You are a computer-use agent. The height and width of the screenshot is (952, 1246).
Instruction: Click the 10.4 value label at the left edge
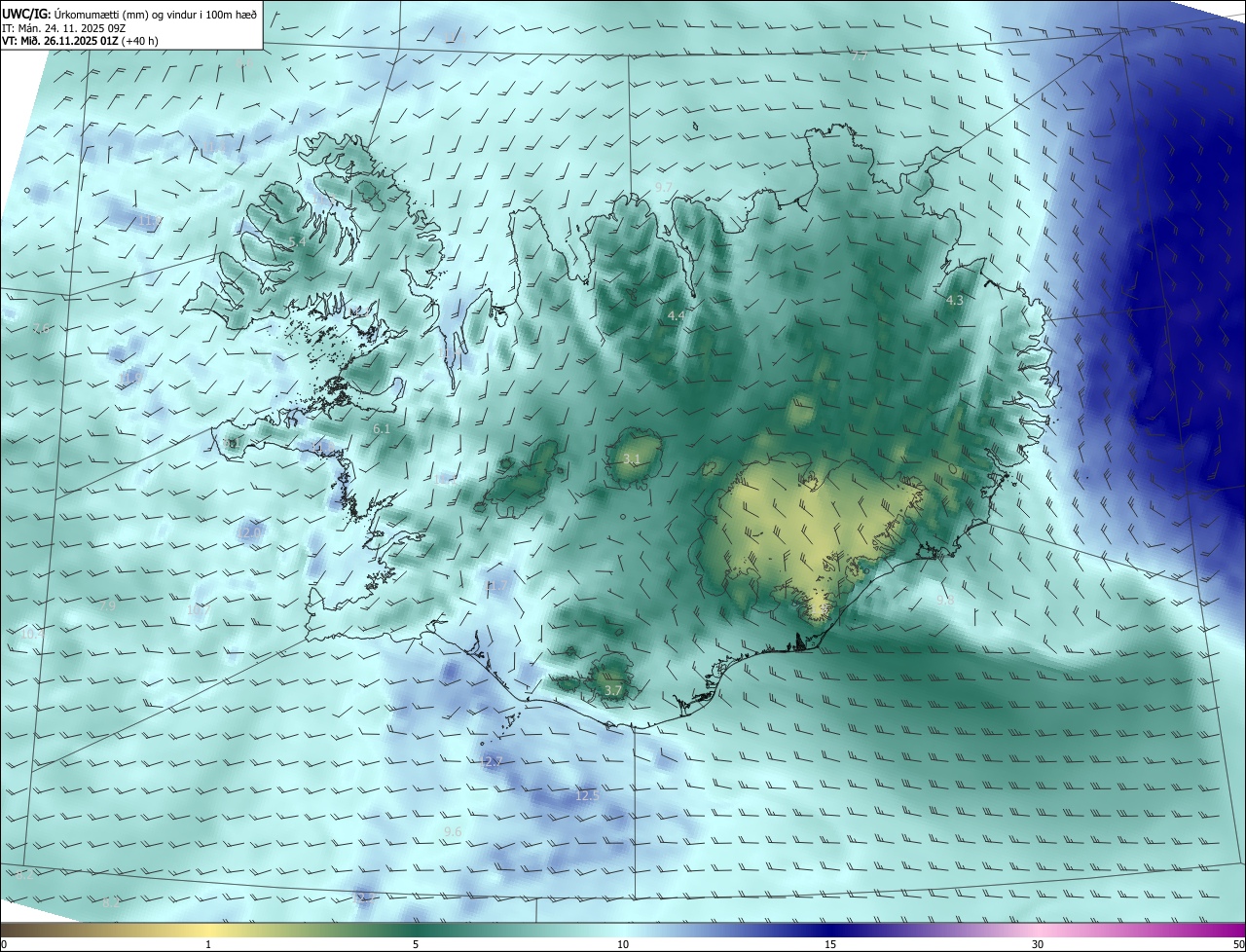tap(32, 634)
